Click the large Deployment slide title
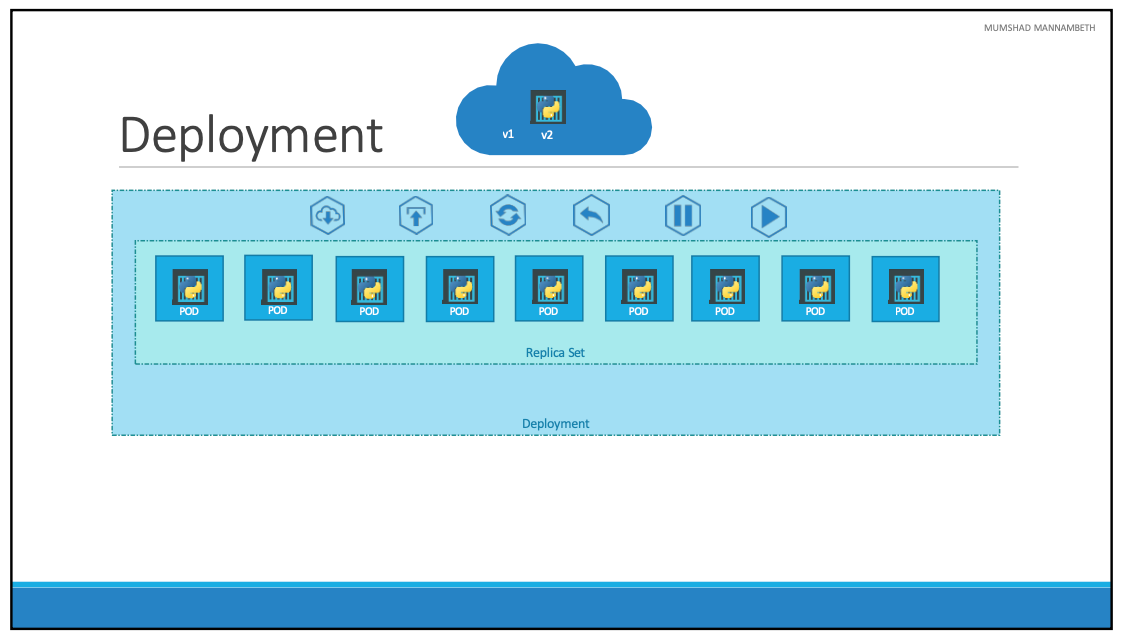Viewport: 1124px width, 644px height. coord(252,136)
